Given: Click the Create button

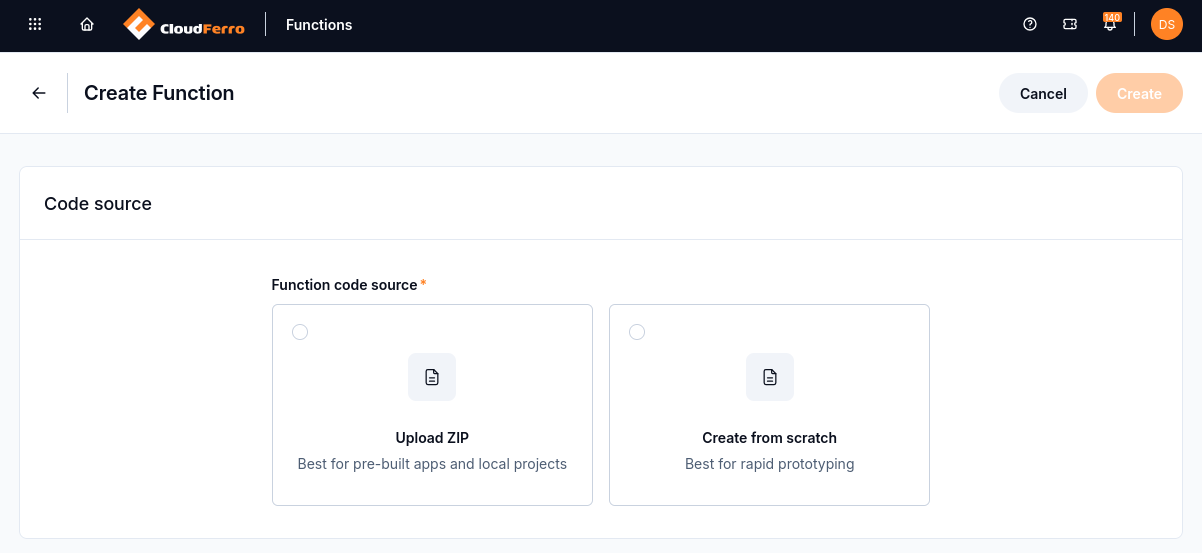Looking at the screenshot, I should click(x=1139, y=93).
